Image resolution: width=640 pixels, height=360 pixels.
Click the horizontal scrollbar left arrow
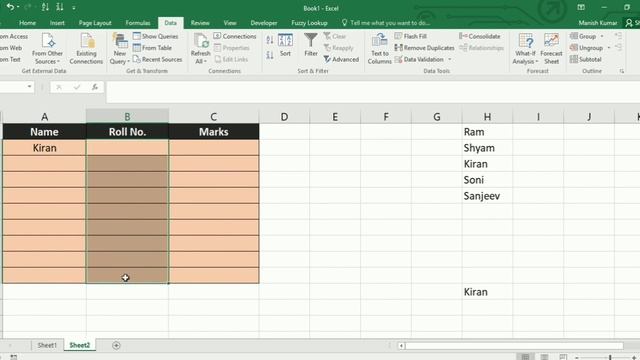pyautogui.click(x=401, y=346)
